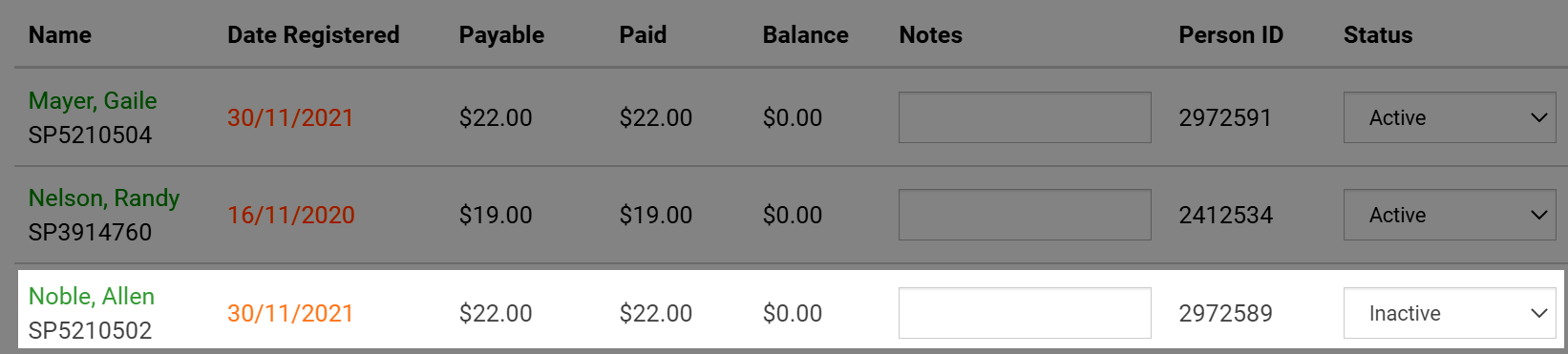
Task: Click registration date 16/11/2020 for Nelson
Action: coord(290,215)
